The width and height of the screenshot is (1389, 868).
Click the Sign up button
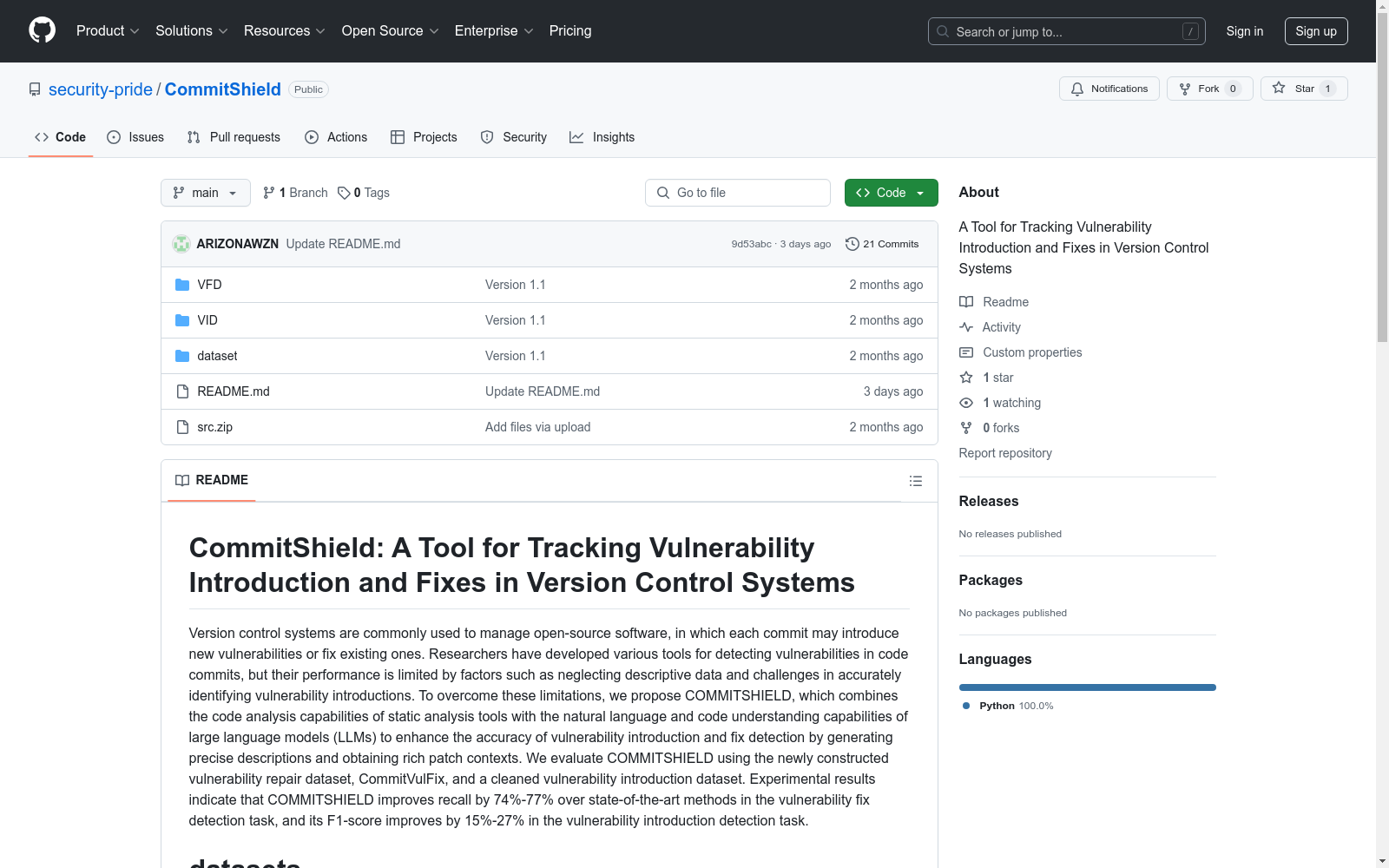tap(1316, 31)
